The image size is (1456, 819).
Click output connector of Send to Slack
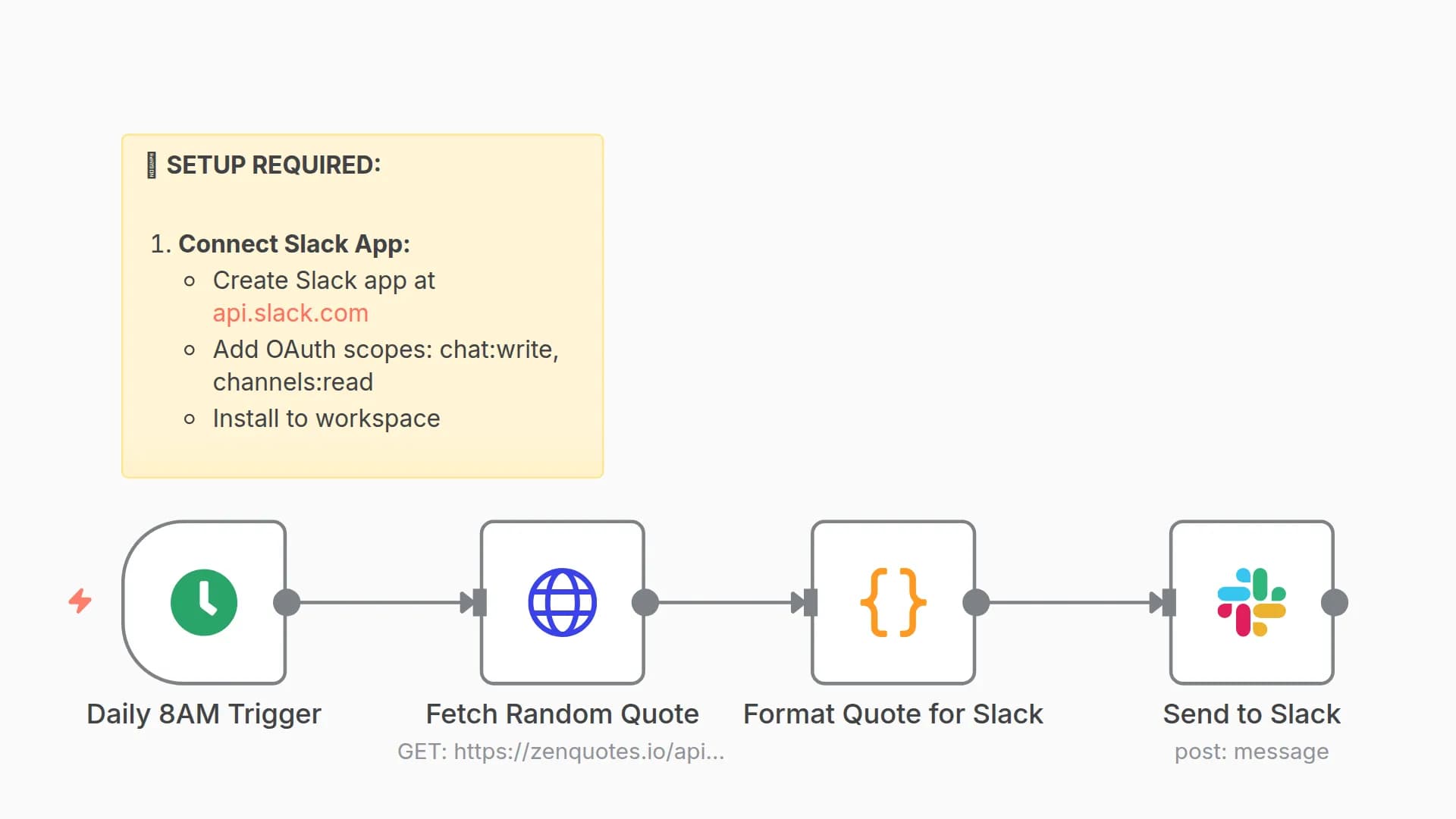coord(1334,603)
